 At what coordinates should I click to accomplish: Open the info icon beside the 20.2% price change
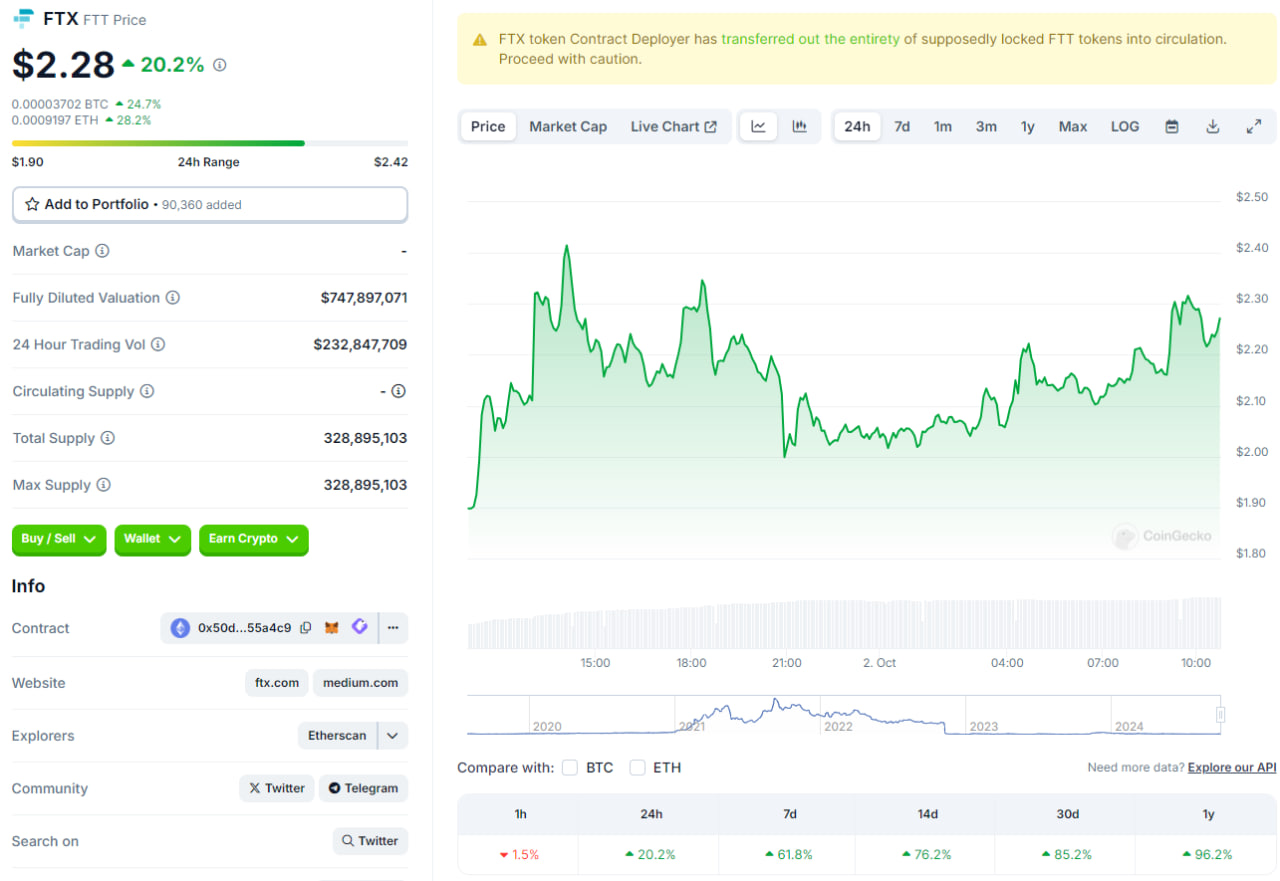220,65
